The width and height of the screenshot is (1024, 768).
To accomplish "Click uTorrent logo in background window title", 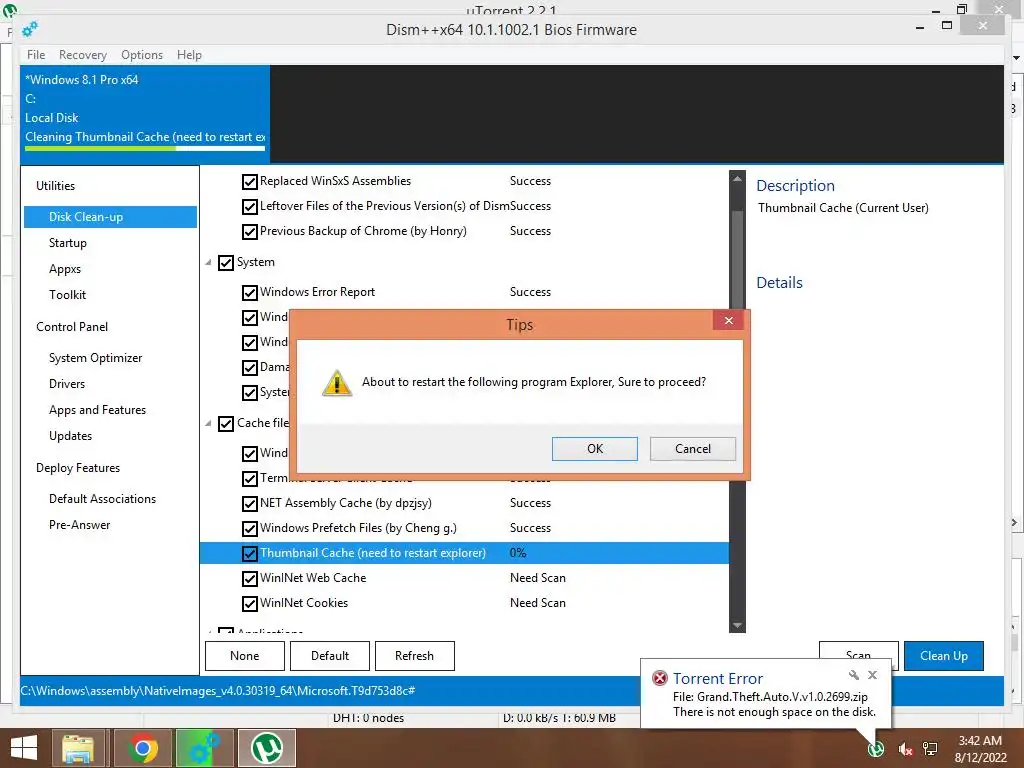I will tap(9, 9).
